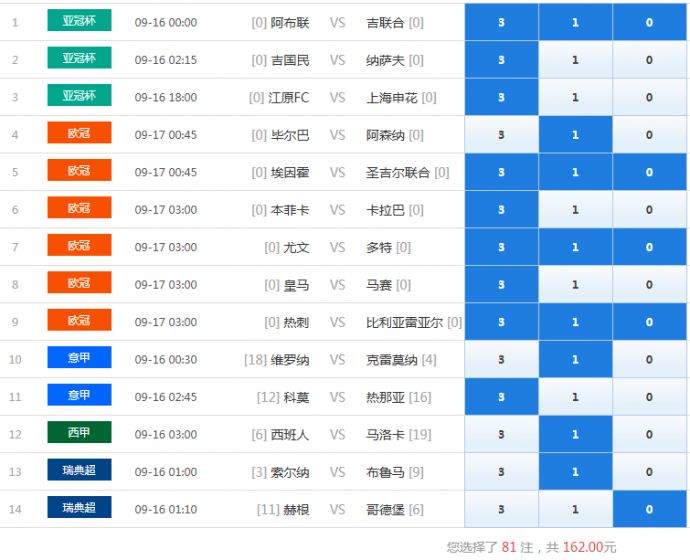Select 3 for 西班人 vs 马洛卡
Screen dimensions: 690x560
501,435
